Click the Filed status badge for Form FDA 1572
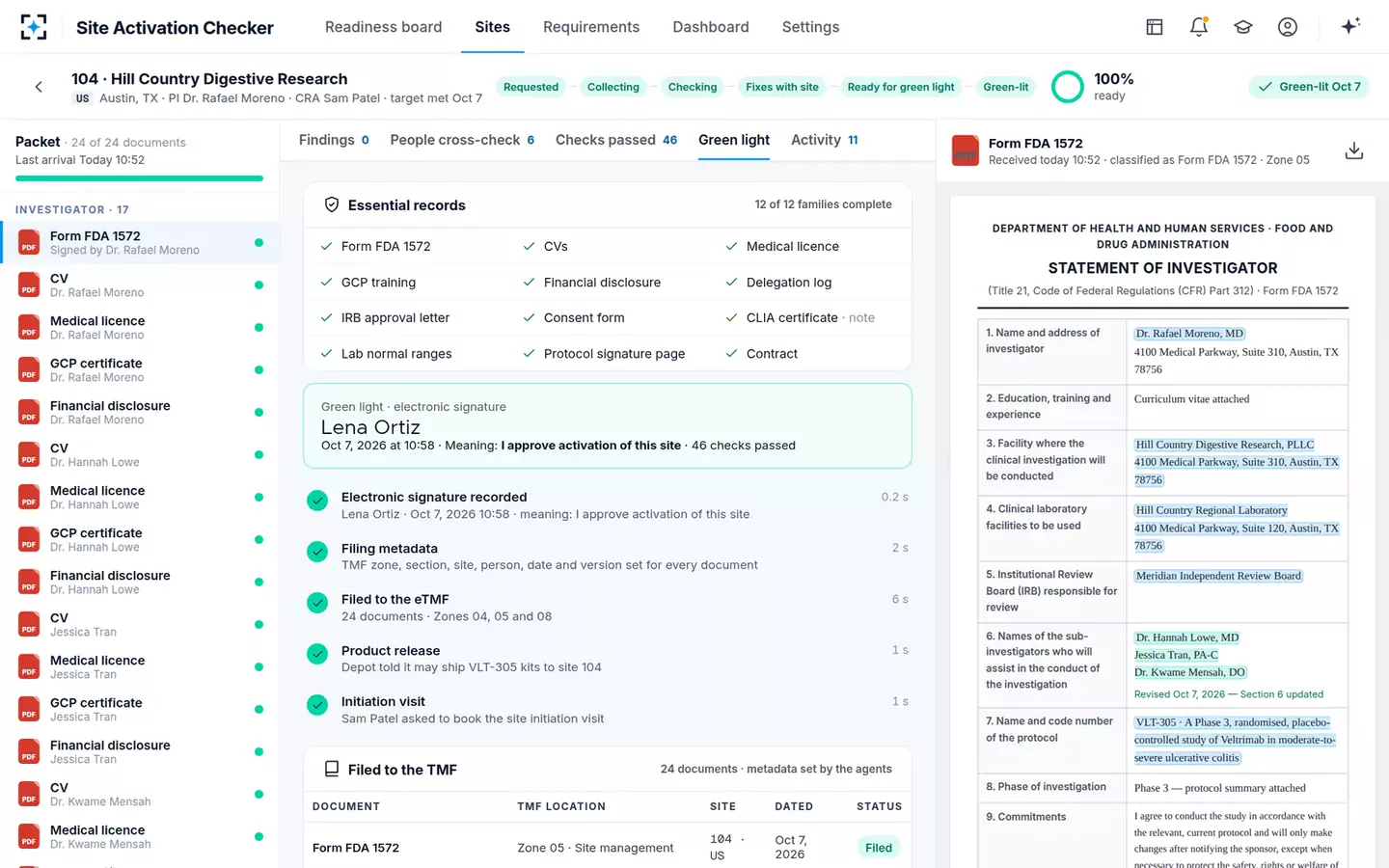This screenshot has width=1389, height=868. tap(879, 848)
